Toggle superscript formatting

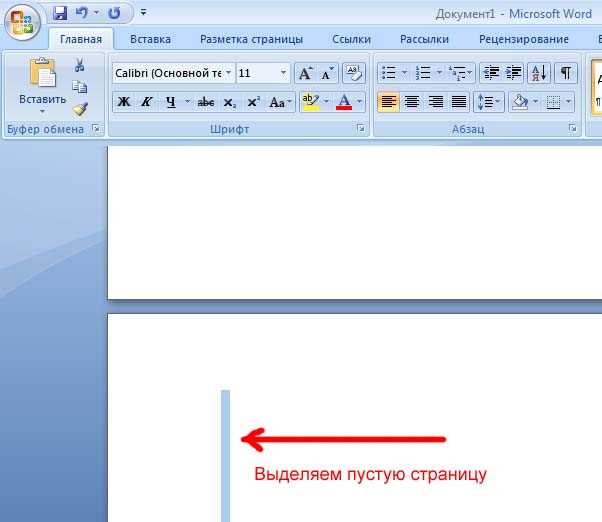pyautogui.click(x=253, y=102)
